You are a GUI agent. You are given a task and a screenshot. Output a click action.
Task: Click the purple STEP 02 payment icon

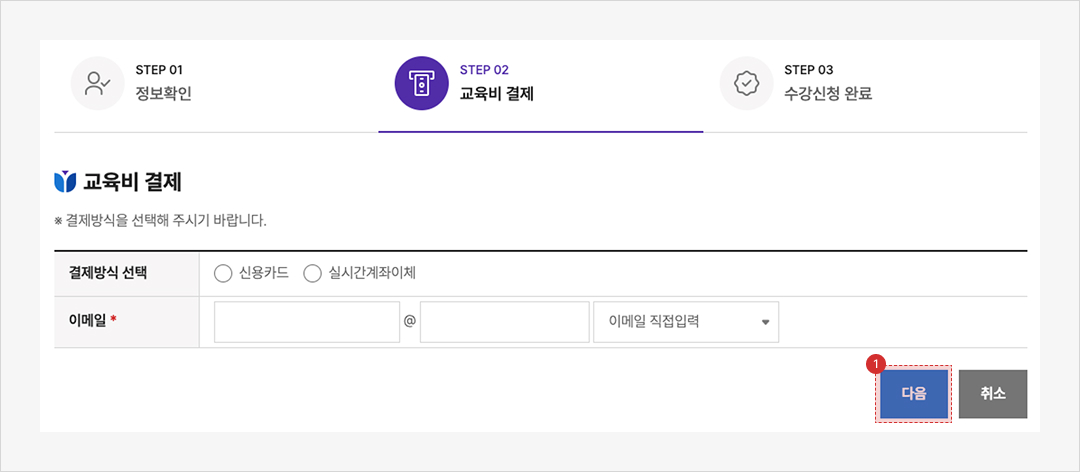point(421,83)
